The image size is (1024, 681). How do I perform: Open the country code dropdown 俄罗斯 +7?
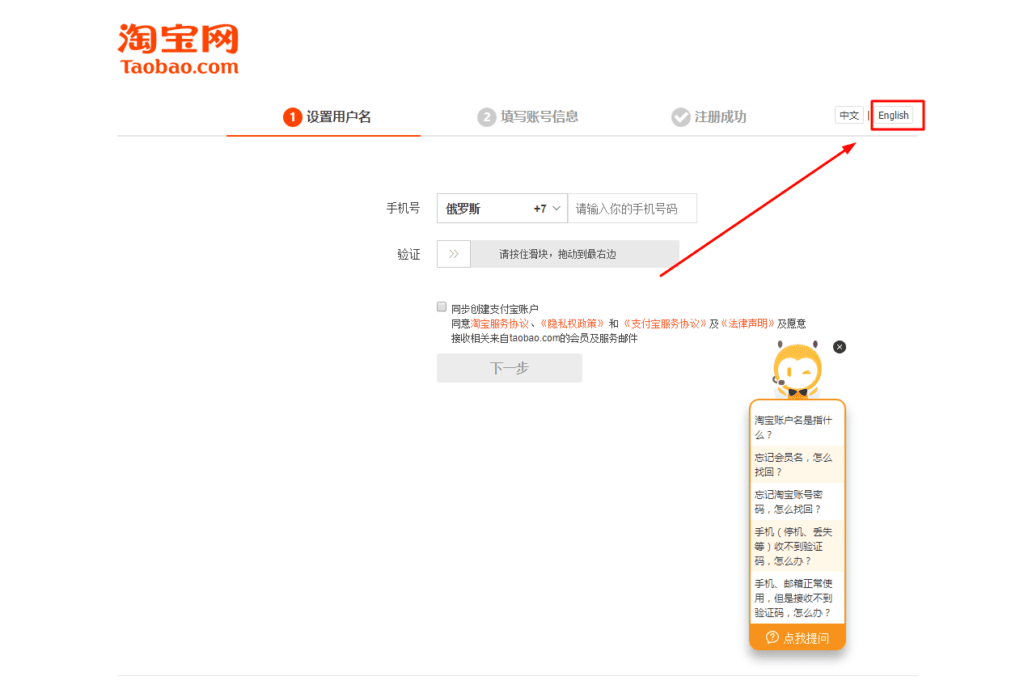pos(501,209)
